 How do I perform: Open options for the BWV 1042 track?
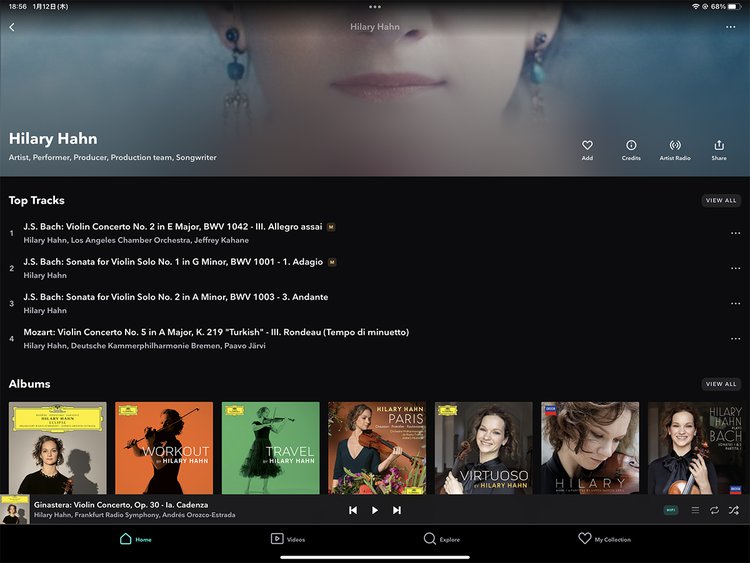pos(735,233)
